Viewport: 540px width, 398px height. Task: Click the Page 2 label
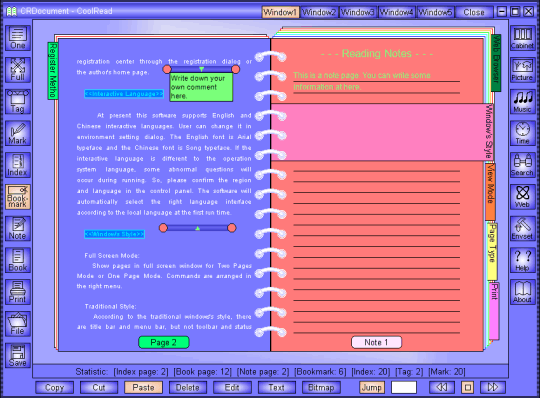164,342
